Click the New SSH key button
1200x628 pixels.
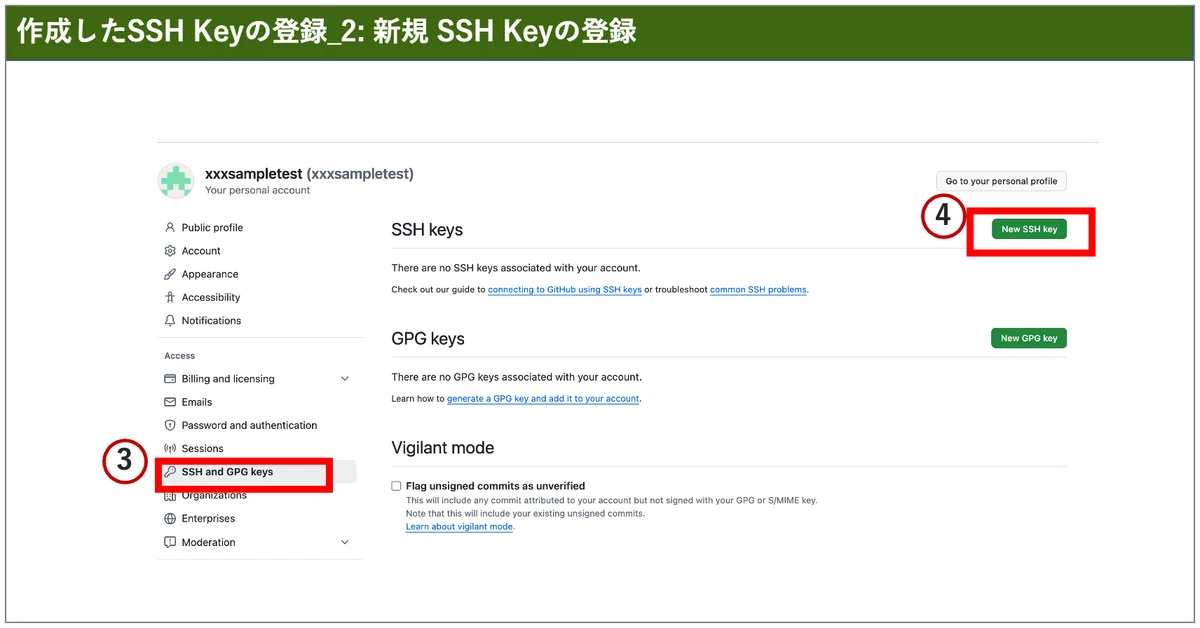(1029, 229)
